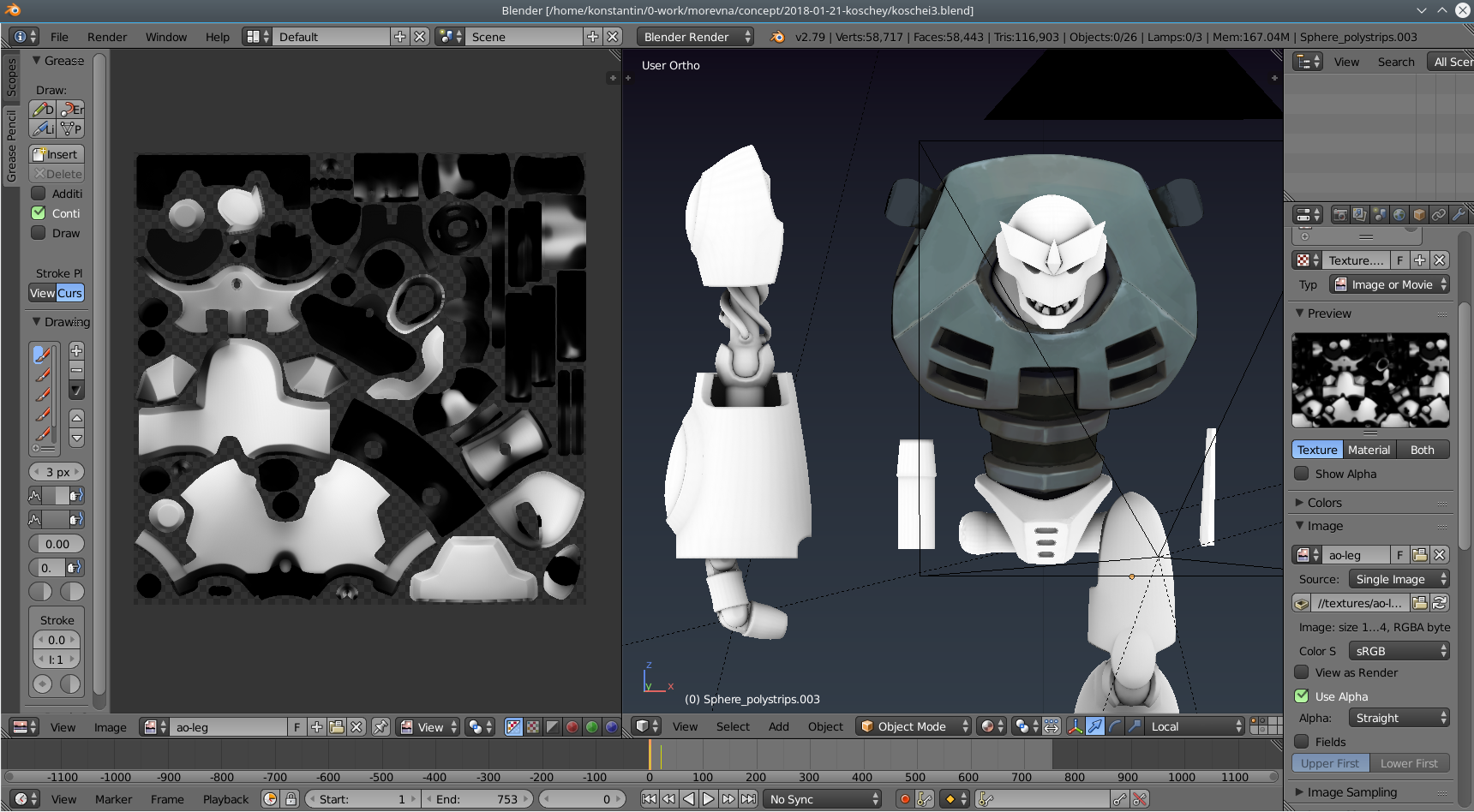Disable Continuous Drawing checkbox
The width and height of the screenshot is (1474, 812).
tap(39, 213)
